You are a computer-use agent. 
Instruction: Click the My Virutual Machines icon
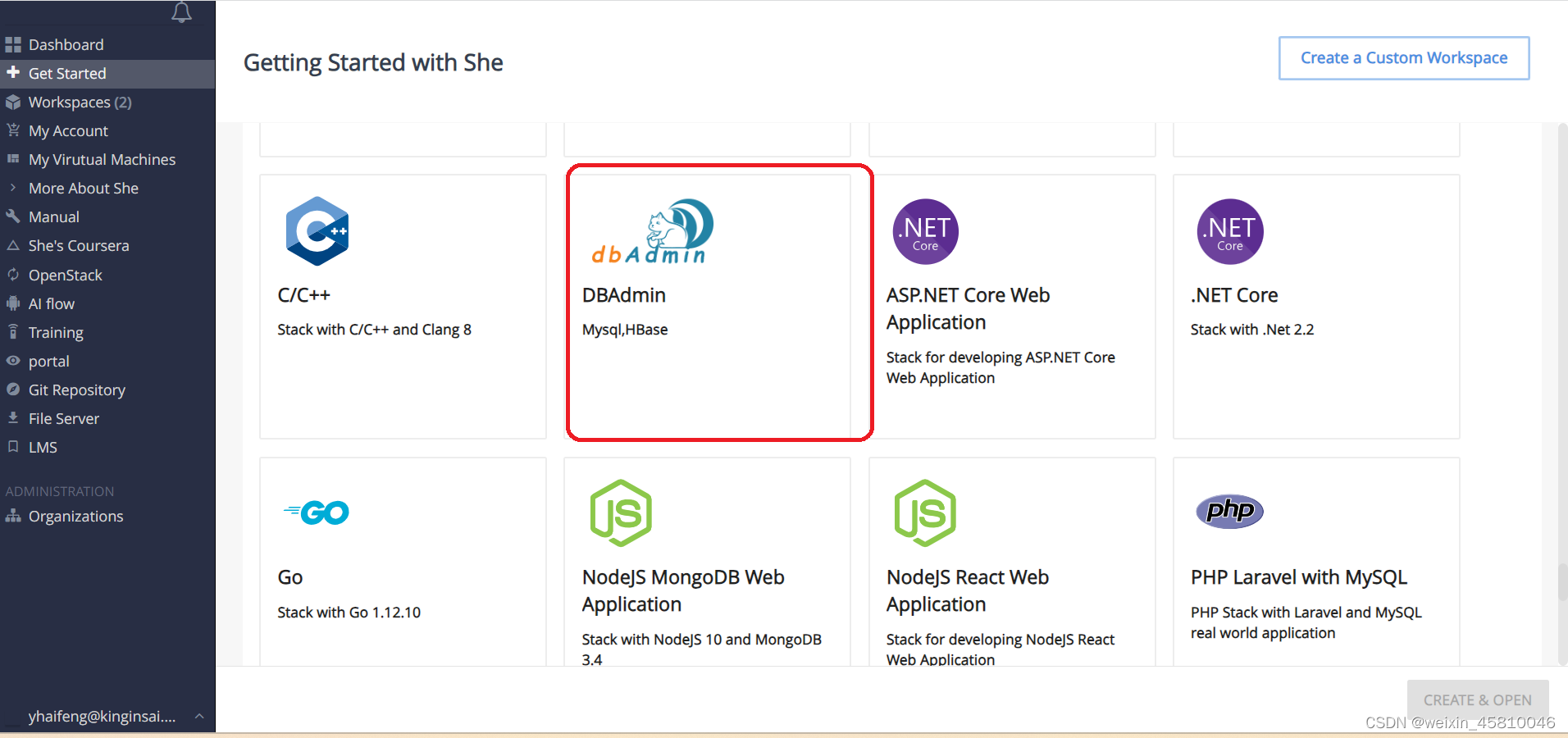tap(13, 159)
